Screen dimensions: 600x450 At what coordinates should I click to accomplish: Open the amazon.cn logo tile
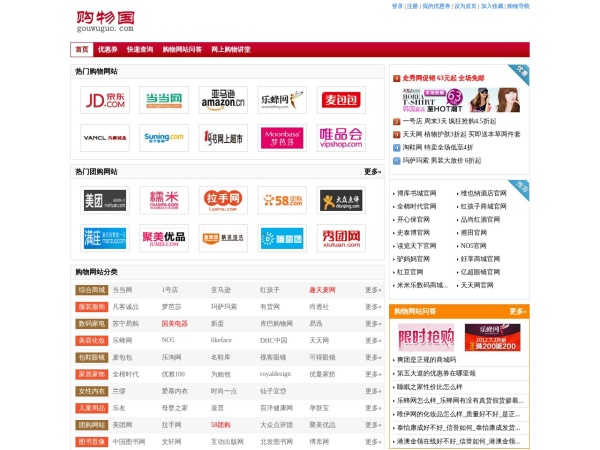(x=223, y=100)
